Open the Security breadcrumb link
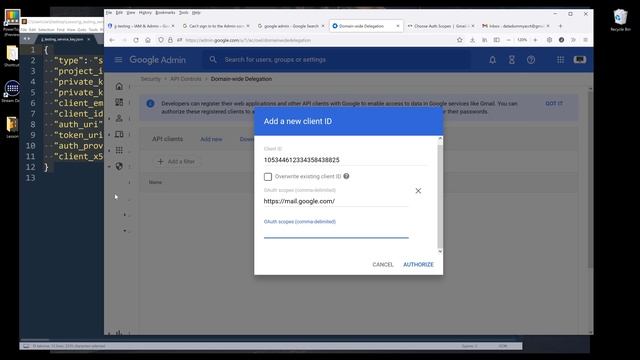This screenshot has height=360, width=640. [151, 79]
